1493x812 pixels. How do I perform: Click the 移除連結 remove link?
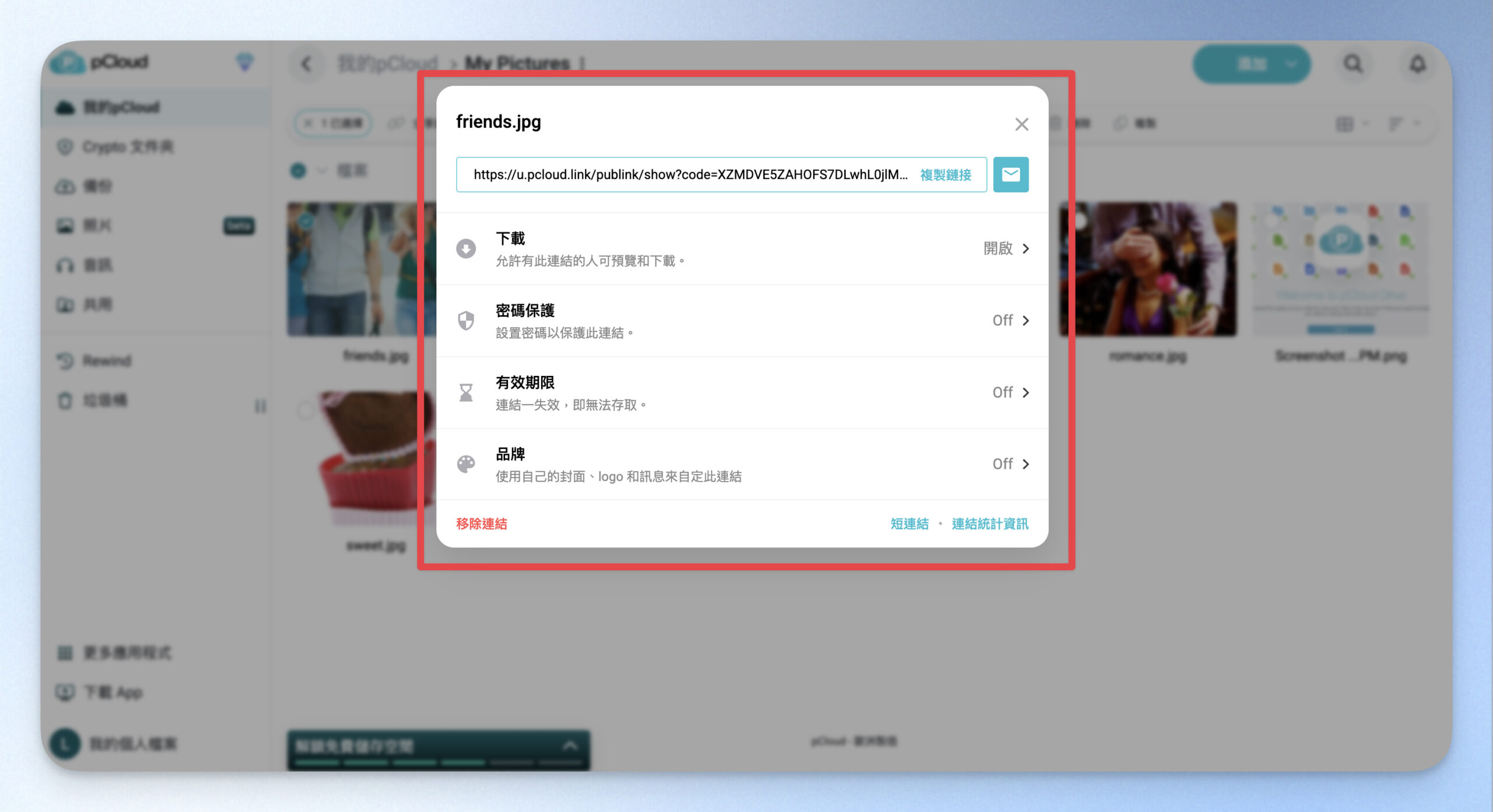coord(481,523)
